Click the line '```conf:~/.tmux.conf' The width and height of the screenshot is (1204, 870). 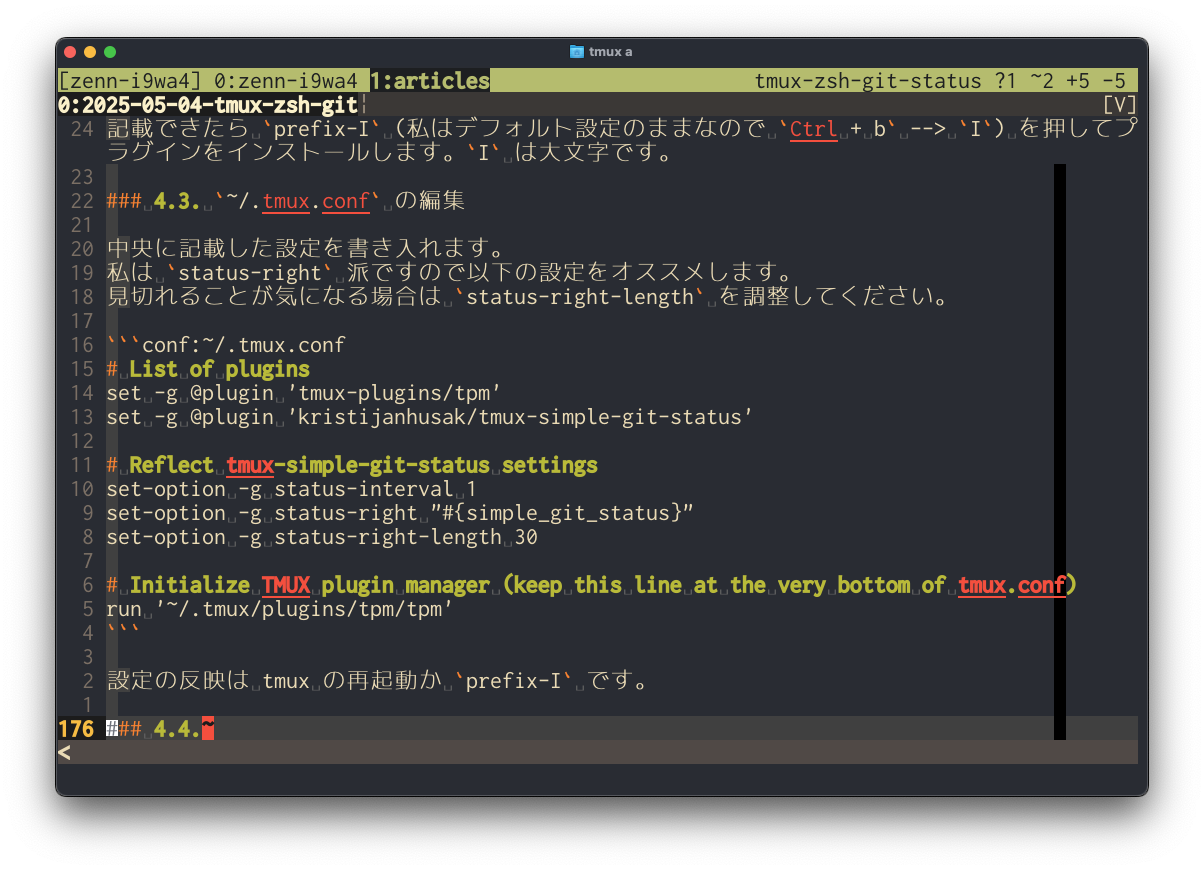pyautogui.click(x=226, y=345)
